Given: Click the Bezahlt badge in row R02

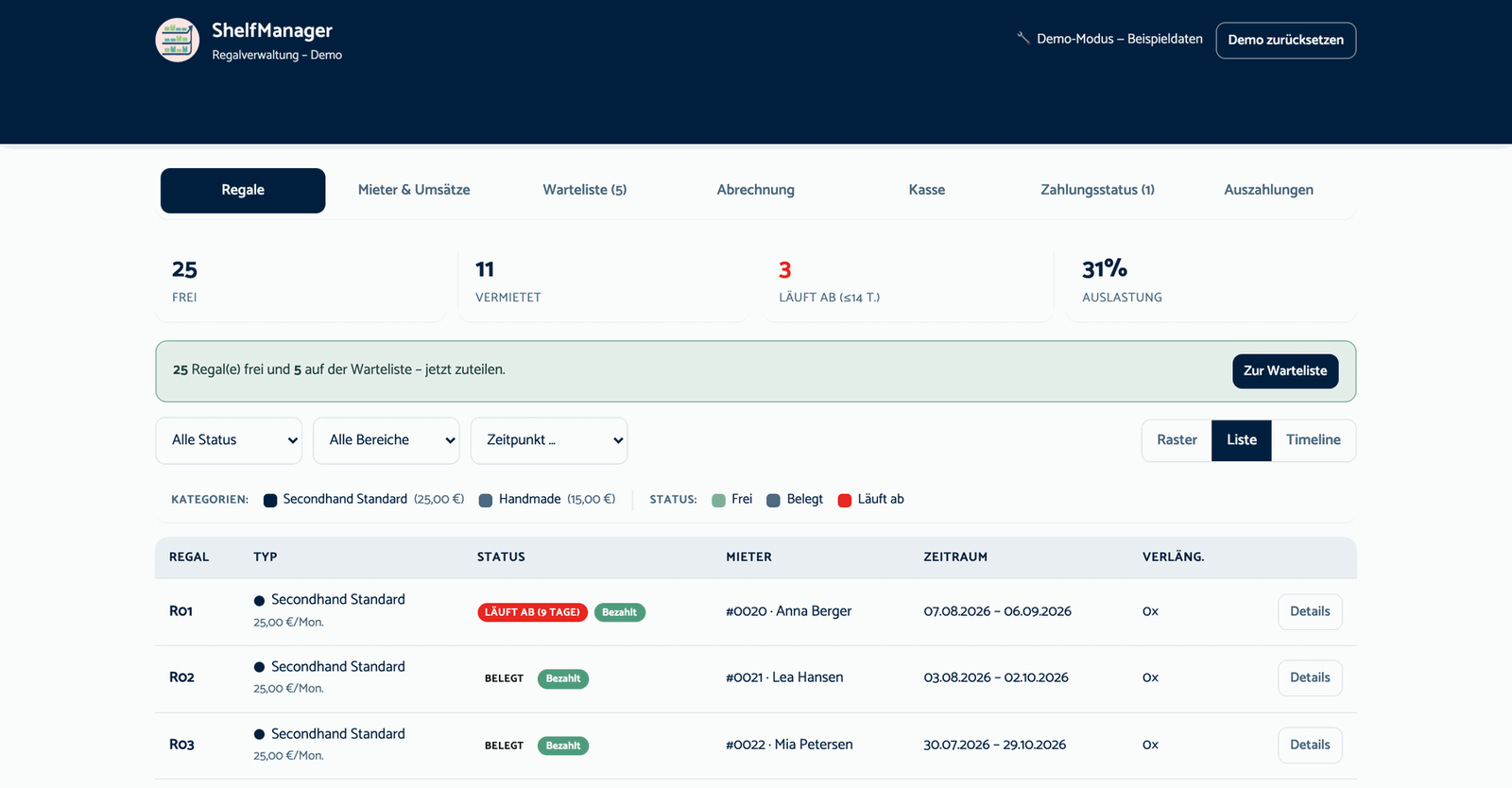Looking at the screenshot, I should pyautogui.click(x=563, y=678).
